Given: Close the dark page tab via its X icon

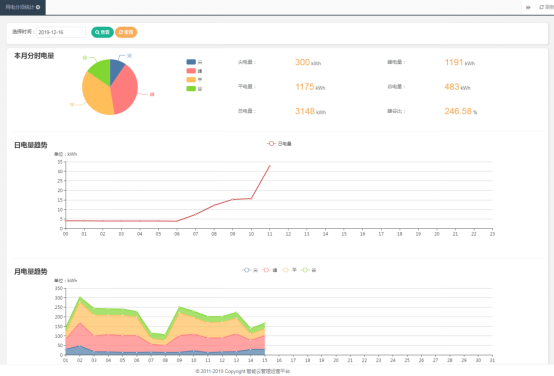Looking at the screenshot, I should click(38, 7).
